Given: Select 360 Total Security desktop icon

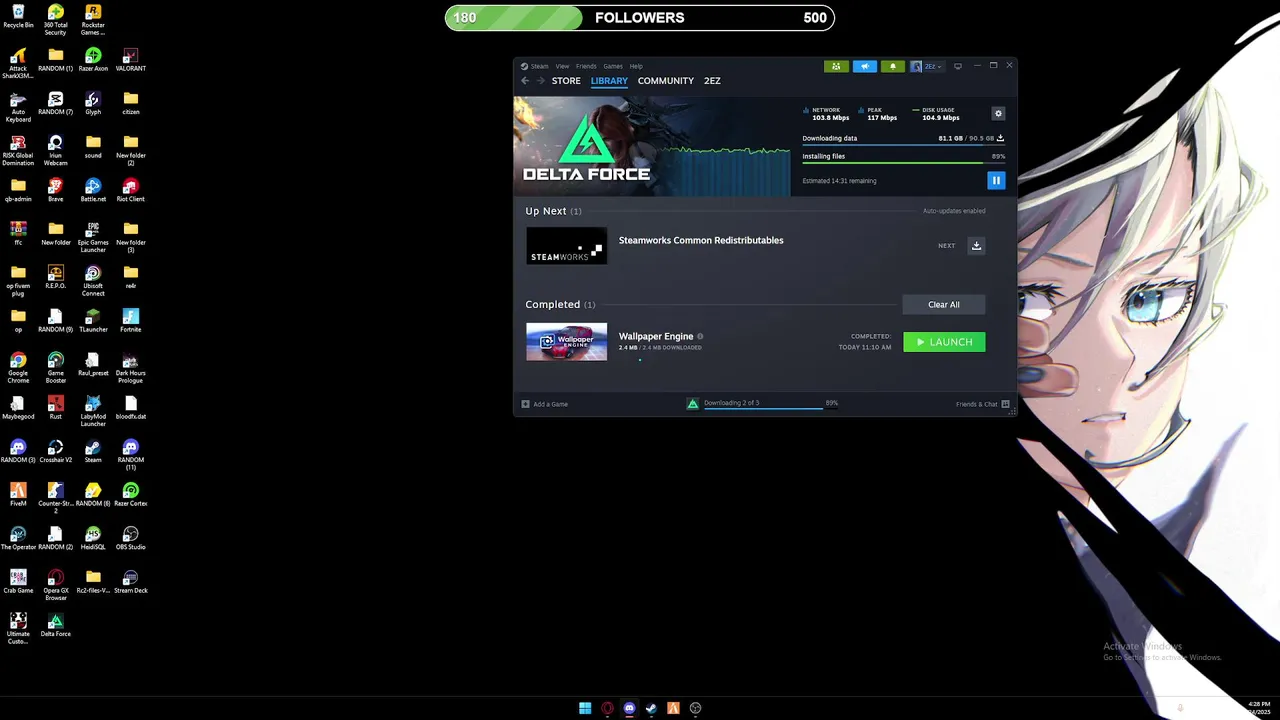Looking at the screenshot, I should (55, 20).
